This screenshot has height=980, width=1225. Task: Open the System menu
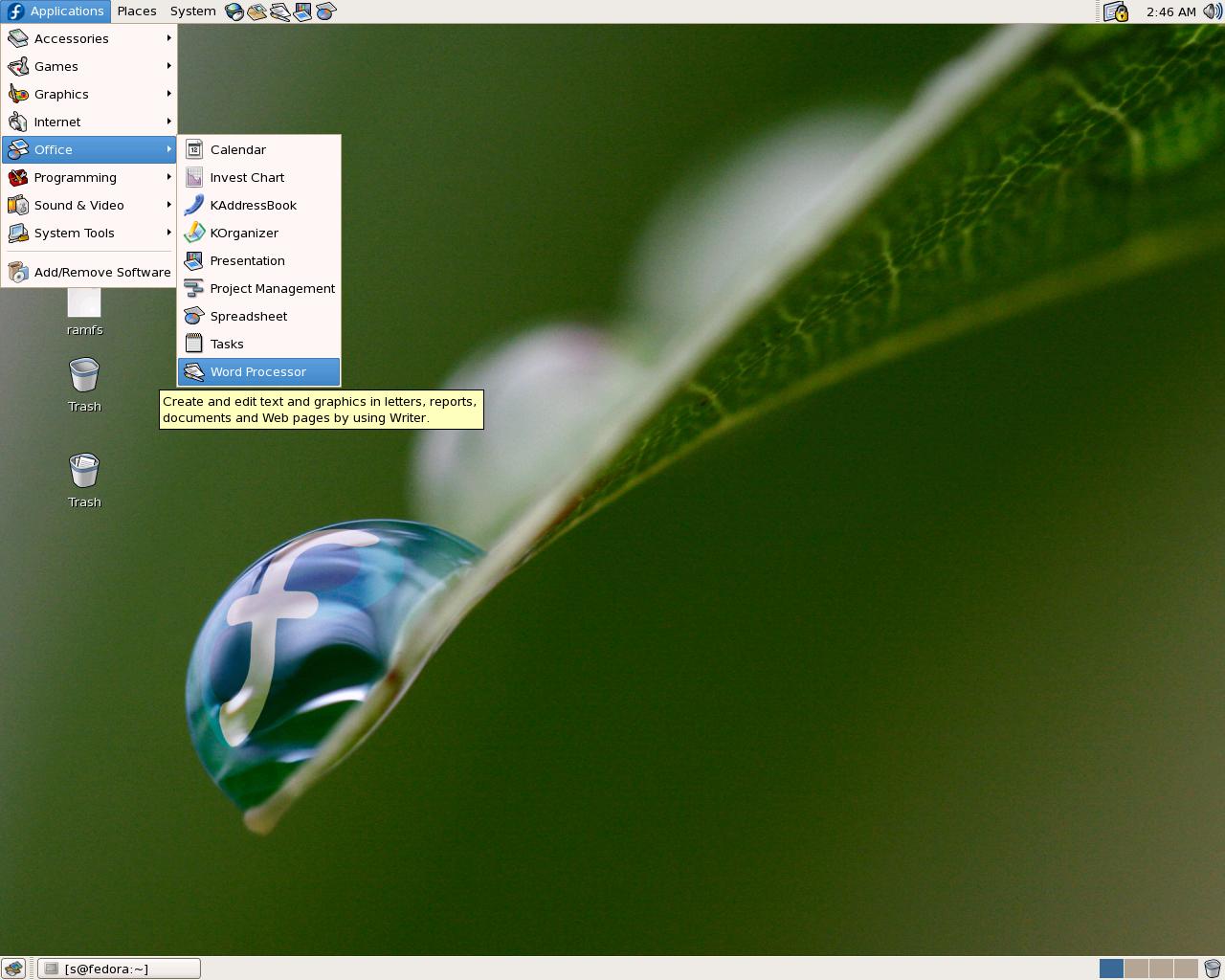[x=192, y=11]
